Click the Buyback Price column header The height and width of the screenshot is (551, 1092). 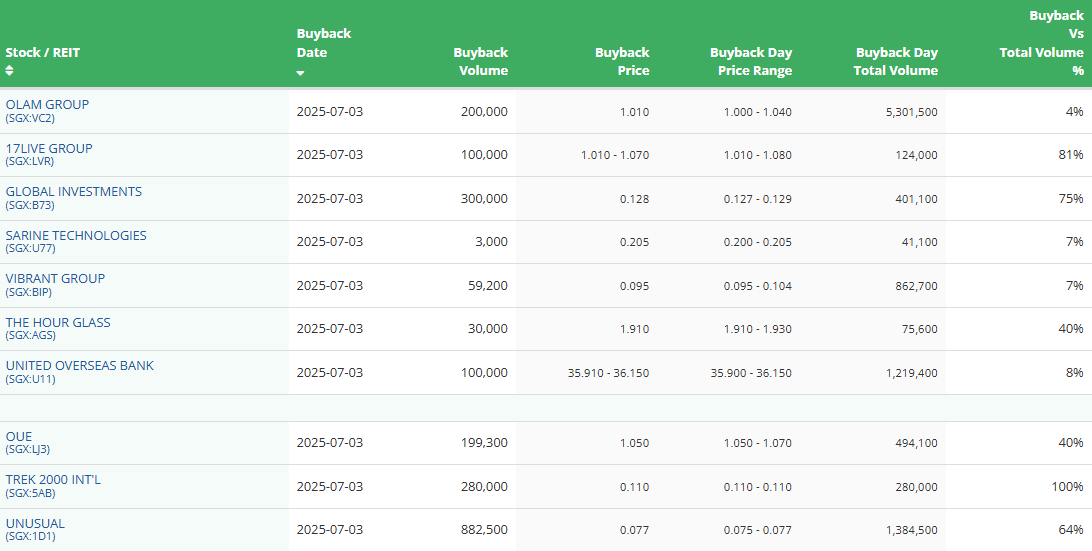pyautogui.click(x=622, y=61)
